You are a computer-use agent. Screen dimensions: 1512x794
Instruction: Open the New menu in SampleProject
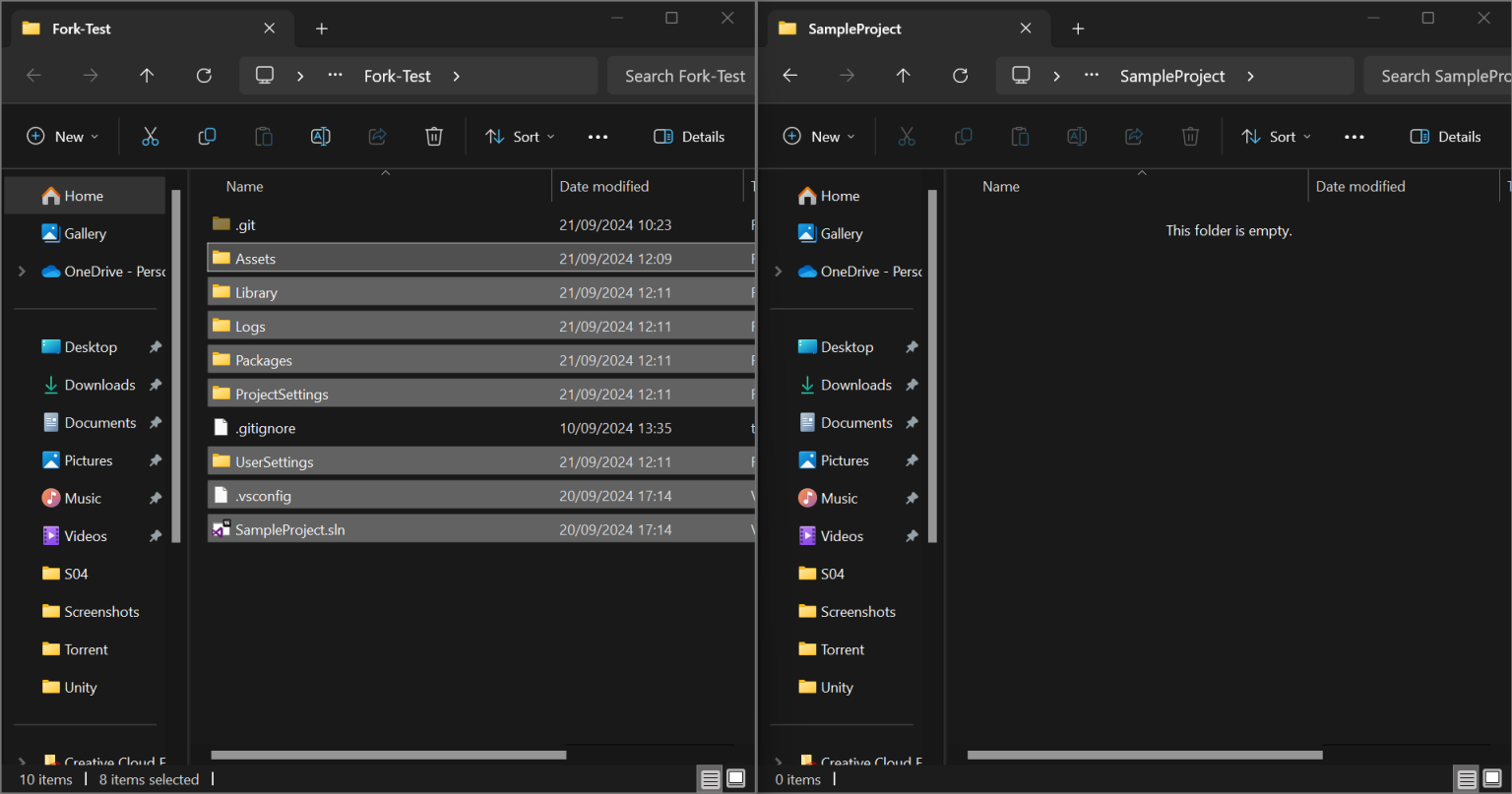point(818,136)
